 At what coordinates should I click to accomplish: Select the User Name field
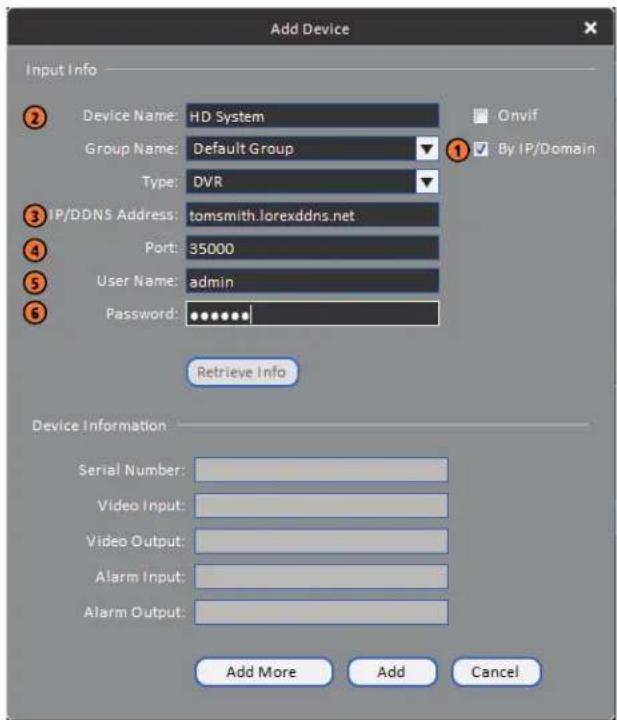[312, 281]
